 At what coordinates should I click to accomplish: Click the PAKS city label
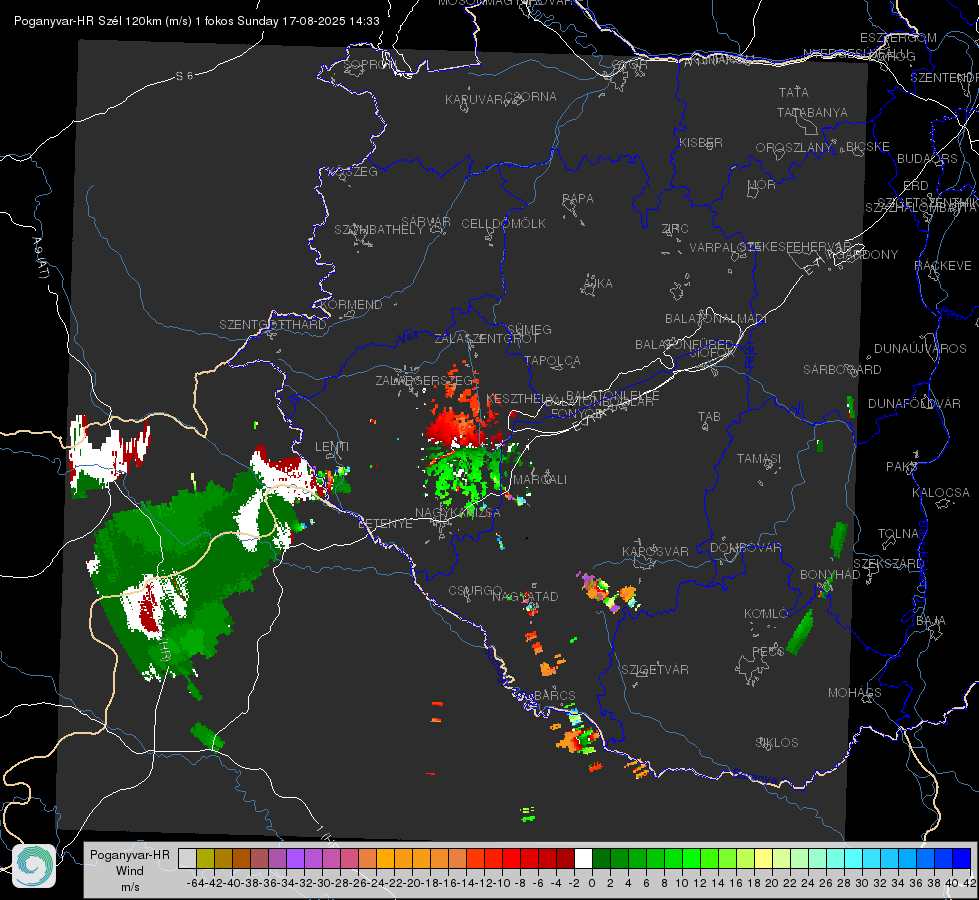click(902, 467)
